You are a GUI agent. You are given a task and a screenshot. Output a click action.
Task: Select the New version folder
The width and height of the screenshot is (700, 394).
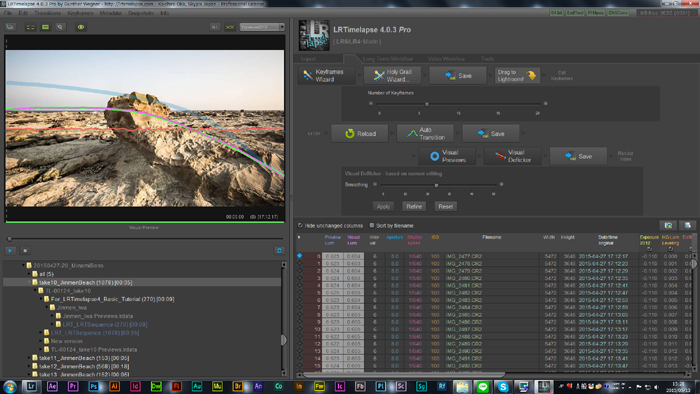point(67,341)
